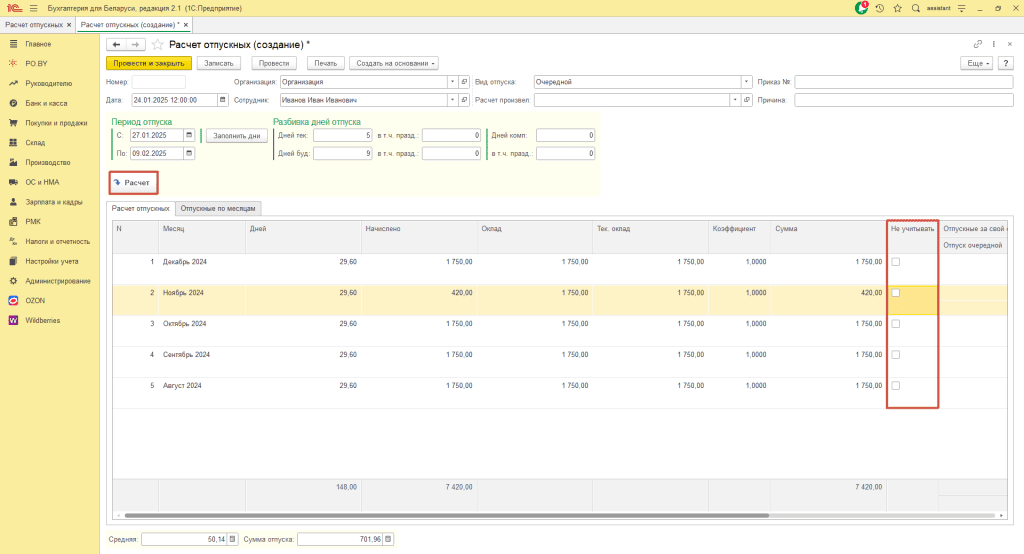The width and height of the screenshot is (1024, 554).
Task: Click the copy link chain icon
Action: (977, 45)
